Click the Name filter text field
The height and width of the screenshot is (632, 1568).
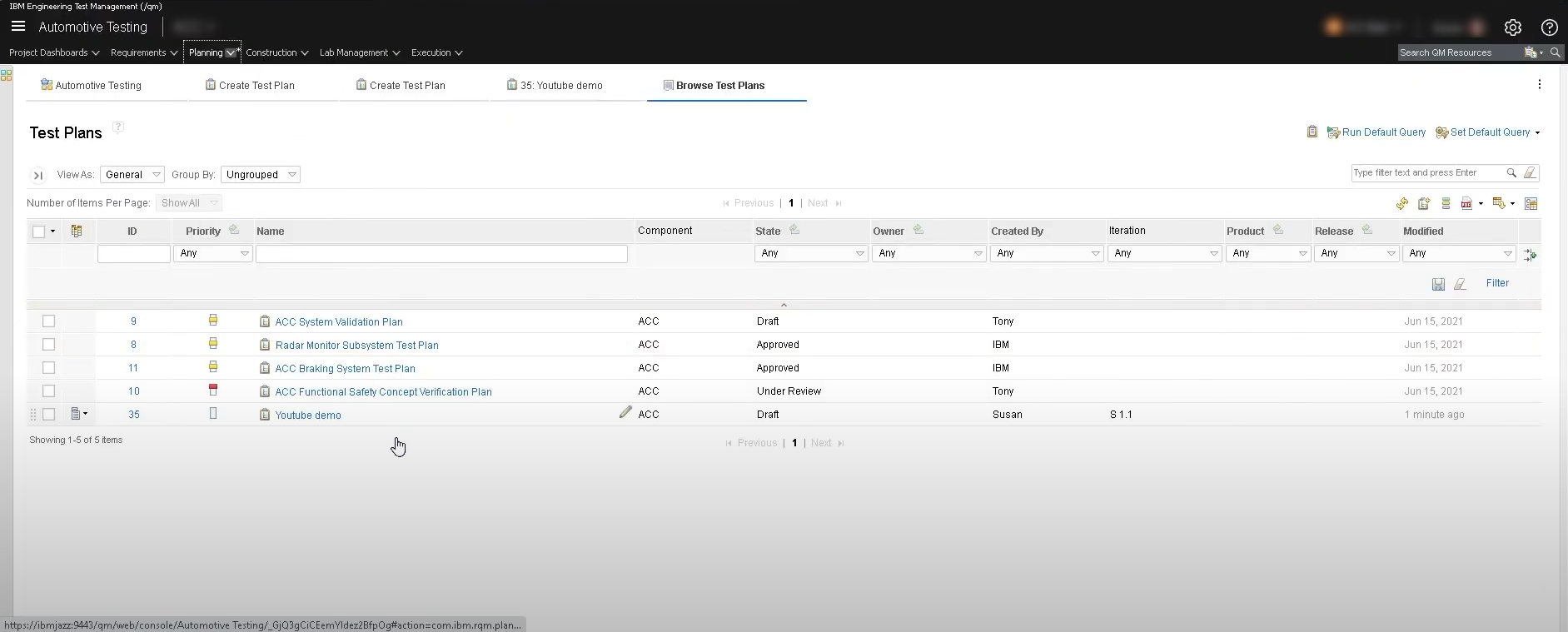click(x=441, y=254)
